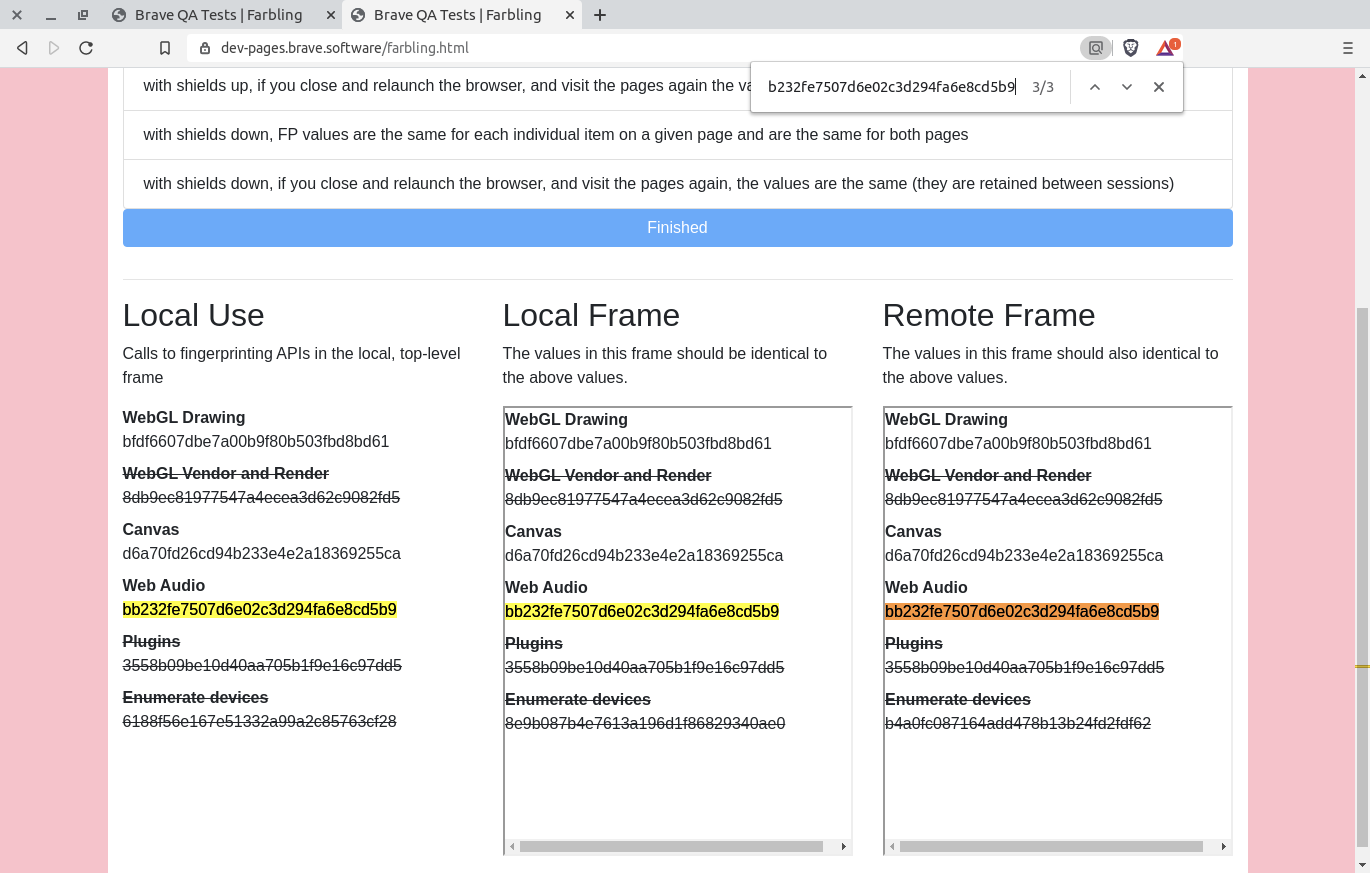This screenshot has width=1370, height=873.
Task: Click the find-in-page icon in address bar
Action: [1096, 48]
